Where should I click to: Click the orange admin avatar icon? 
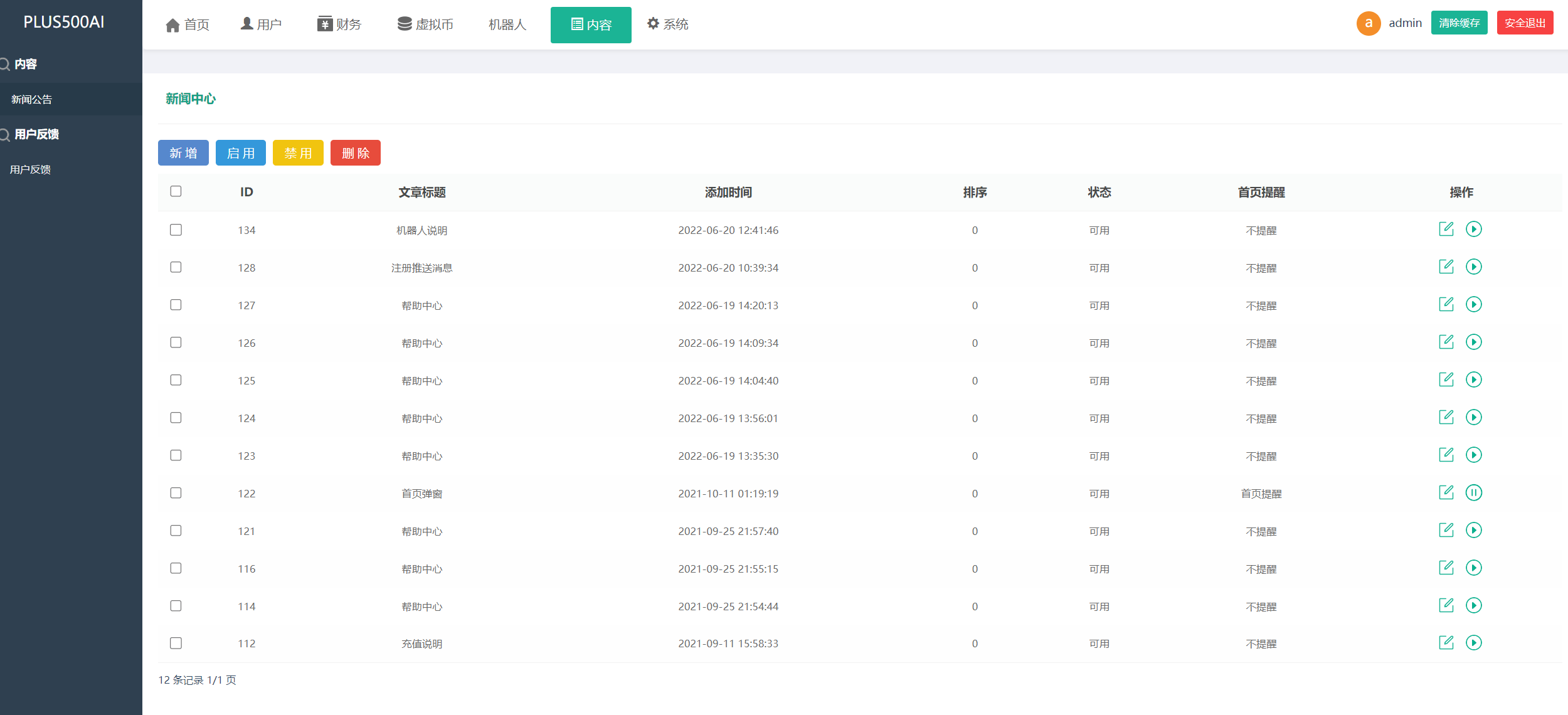coord(1368,23)
